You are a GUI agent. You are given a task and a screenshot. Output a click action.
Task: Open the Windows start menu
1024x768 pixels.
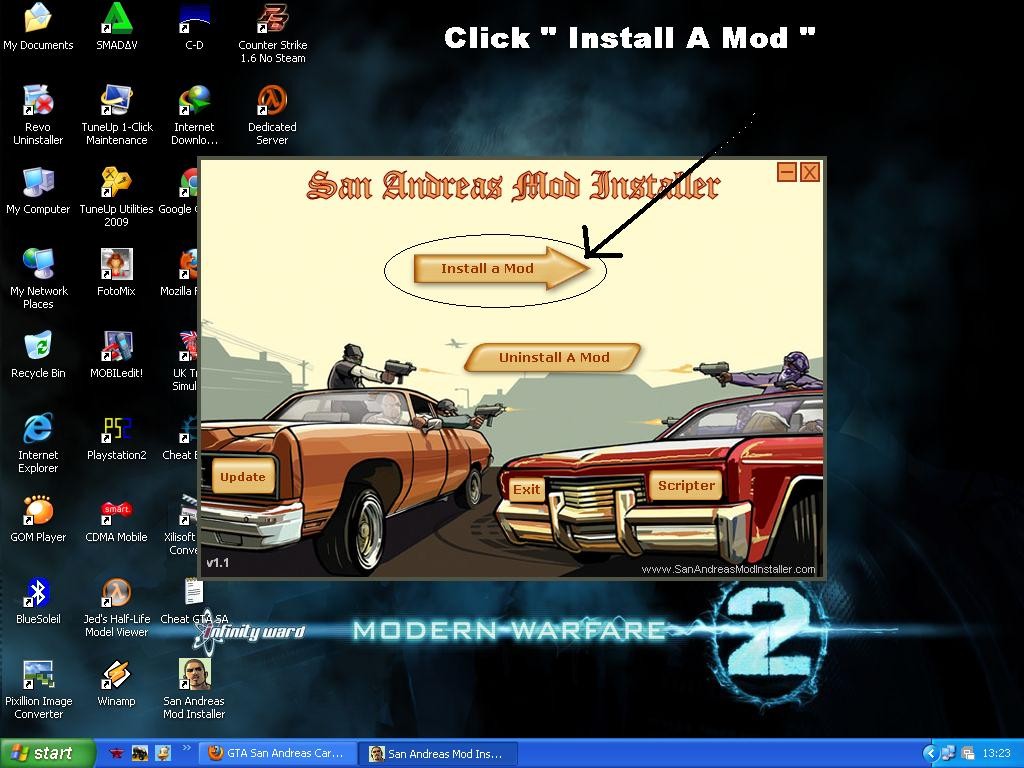(x=46, y=753)
